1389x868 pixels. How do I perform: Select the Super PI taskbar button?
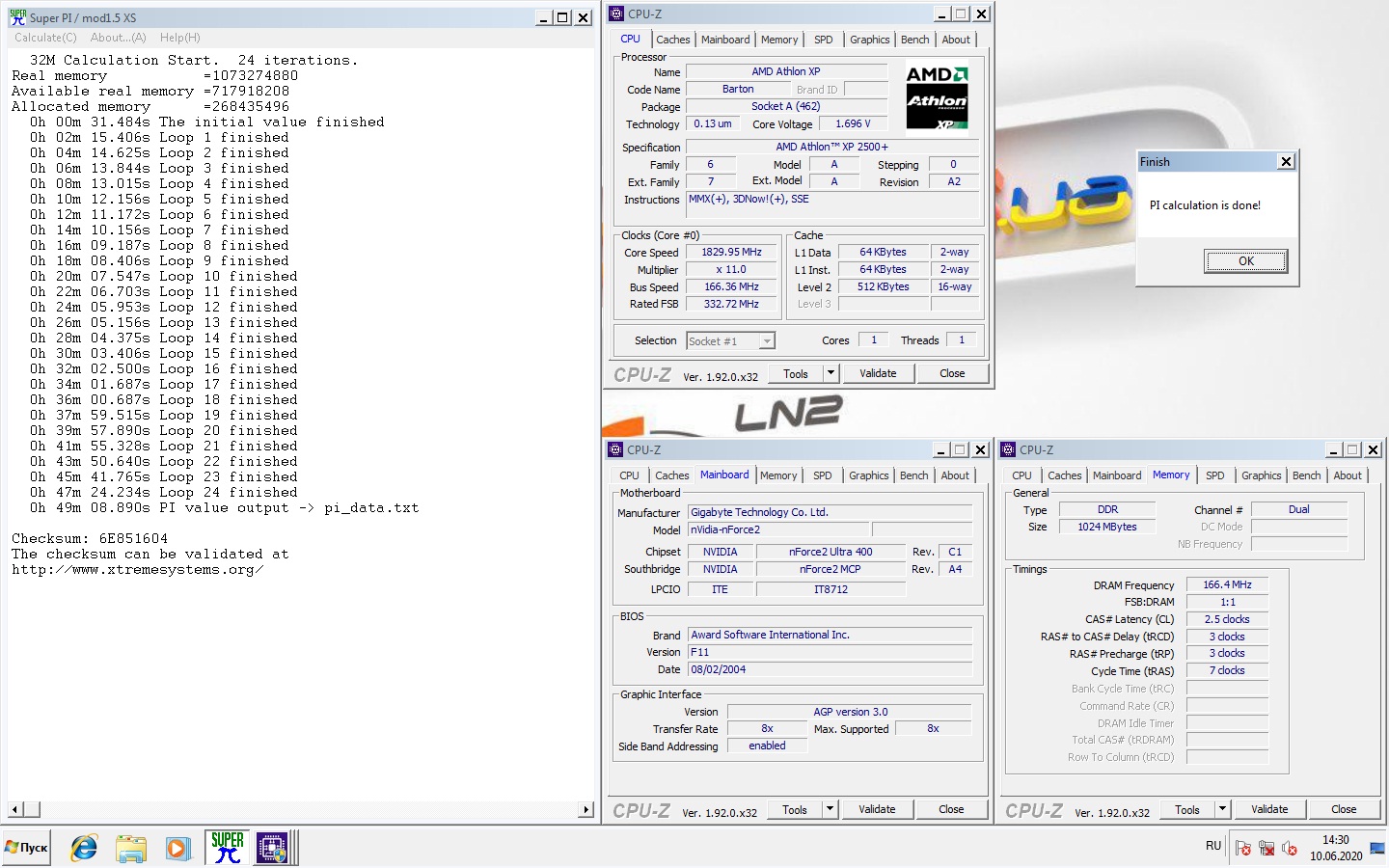228,847
